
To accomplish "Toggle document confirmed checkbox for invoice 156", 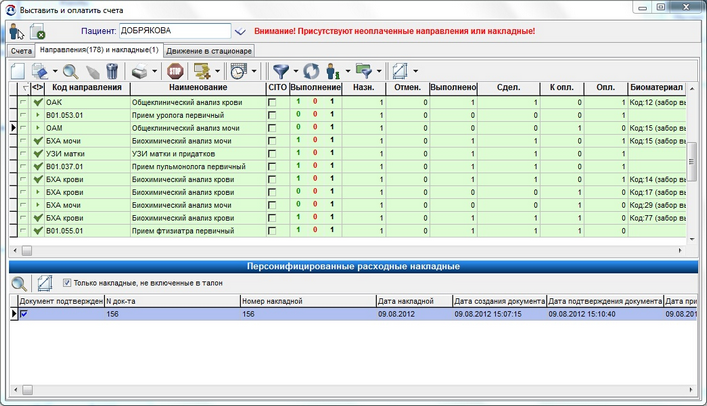I will pyautogui.click(x=24, y=314).
